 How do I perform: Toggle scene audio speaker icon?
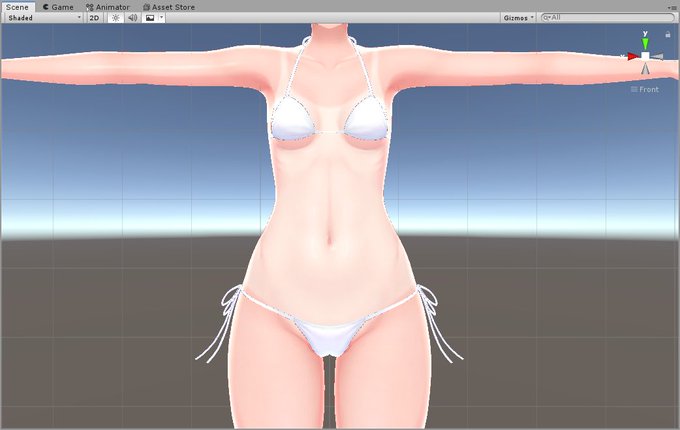133,18
